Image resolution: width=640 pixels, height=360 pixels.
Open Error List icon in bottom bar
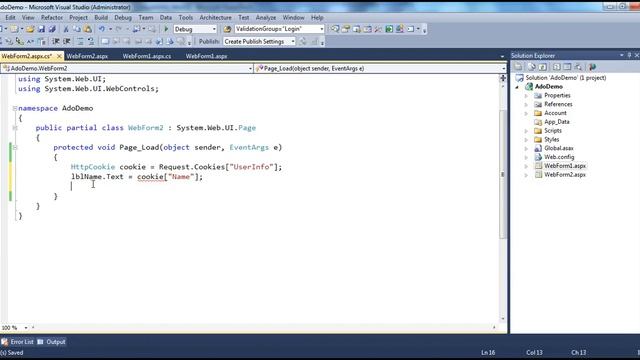click(x=4, y=342)
